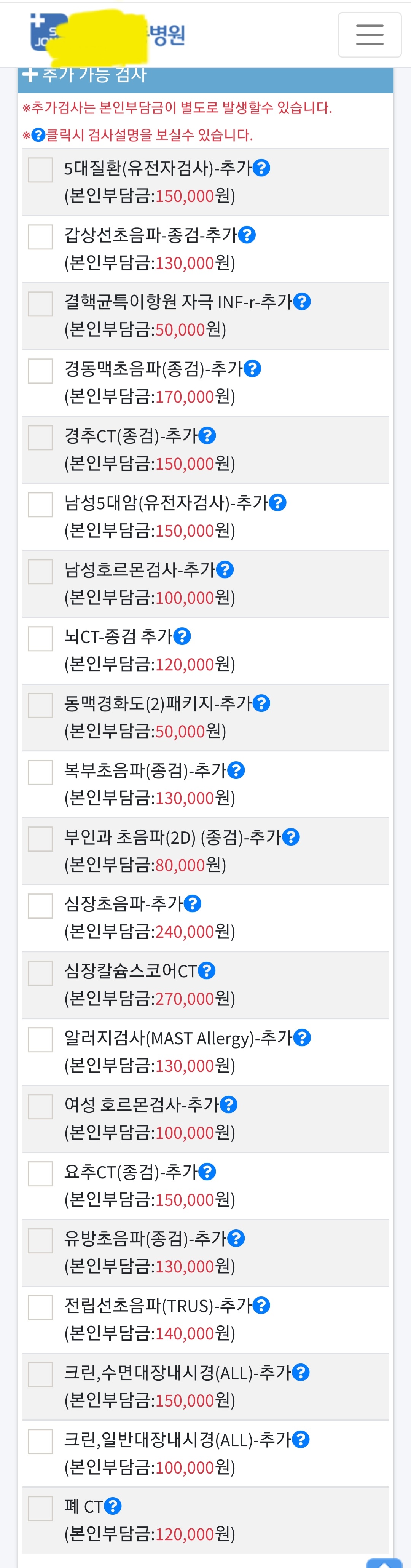Image resolution: width=411 pixels, height=1568 pixels.
Task: Enable 요추CT(종검) checkbox
Action: (x=41, y=1173)
